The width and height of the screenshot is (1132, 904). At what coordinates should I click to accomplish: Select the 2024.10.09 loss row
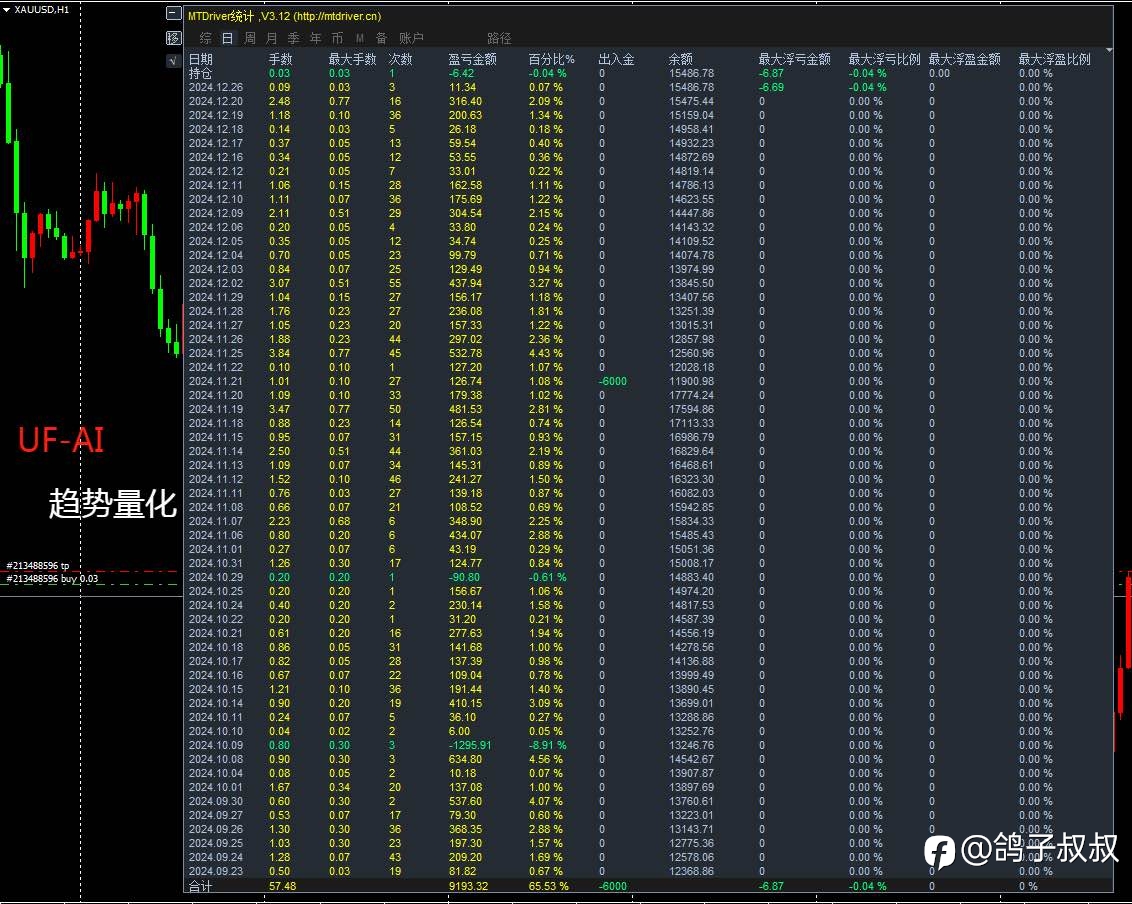pyautogui.click(x=648, y=745)
